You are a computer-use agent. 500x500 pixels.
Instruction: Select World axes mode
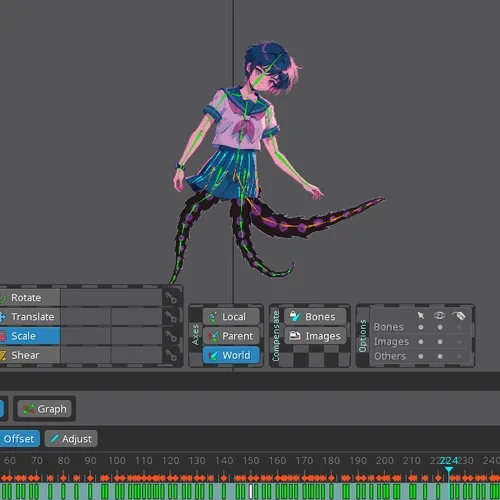point(231,355)
